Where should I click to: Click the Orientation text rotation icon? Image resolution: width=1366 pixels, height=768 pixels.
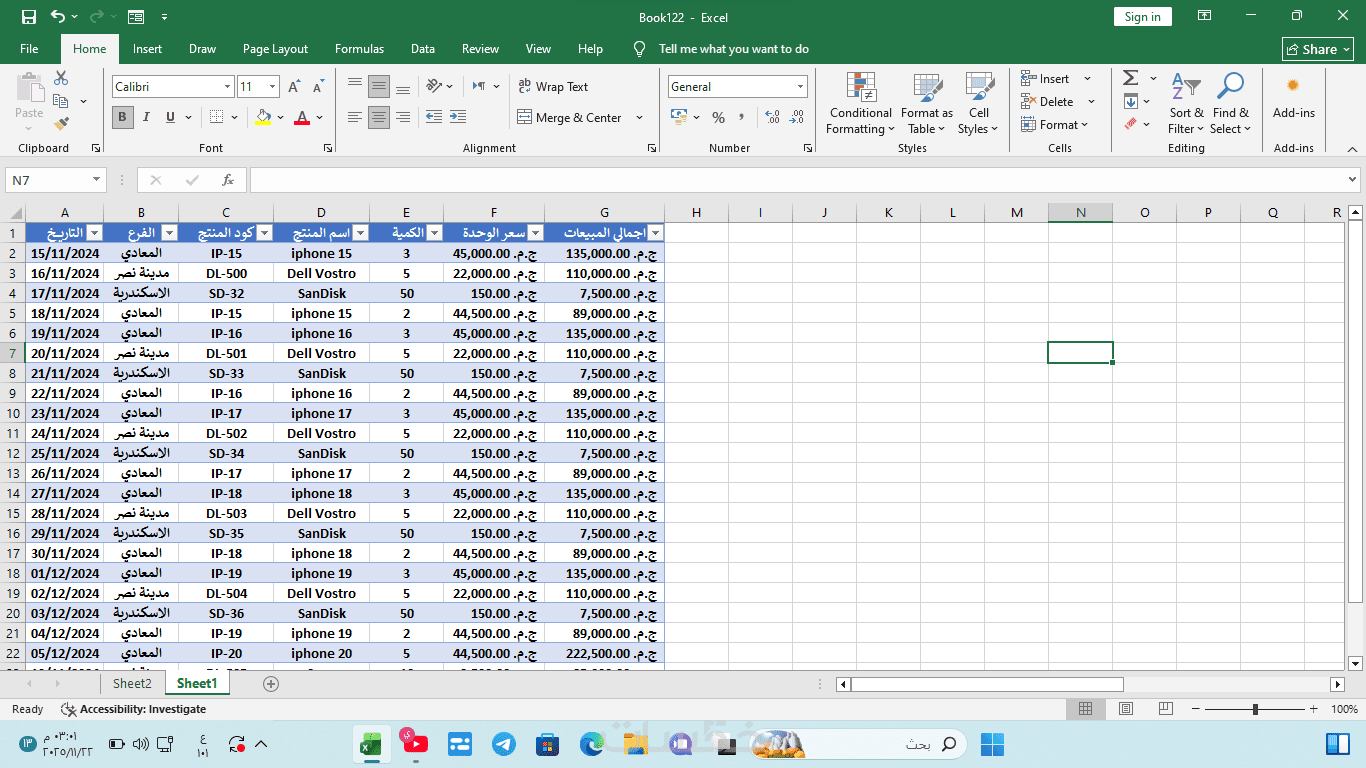(x=434, y=87)
